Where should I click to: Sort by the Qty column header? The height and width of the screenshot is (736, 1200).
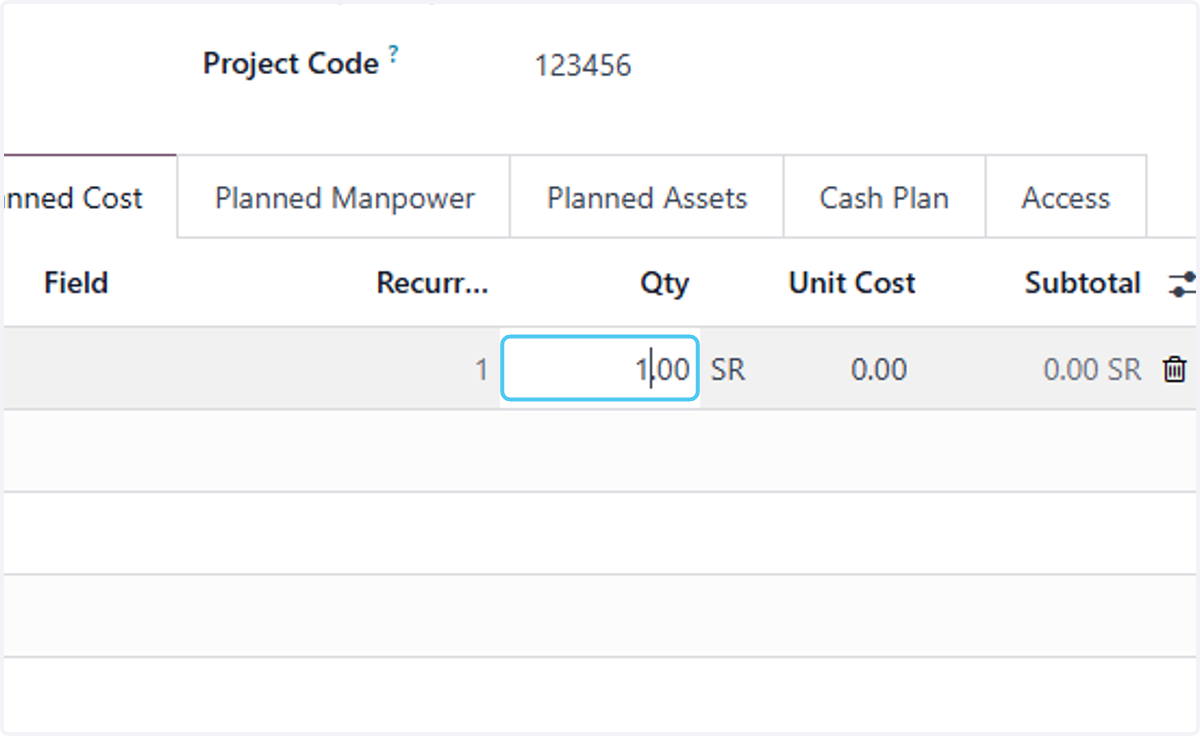[665, 283]
